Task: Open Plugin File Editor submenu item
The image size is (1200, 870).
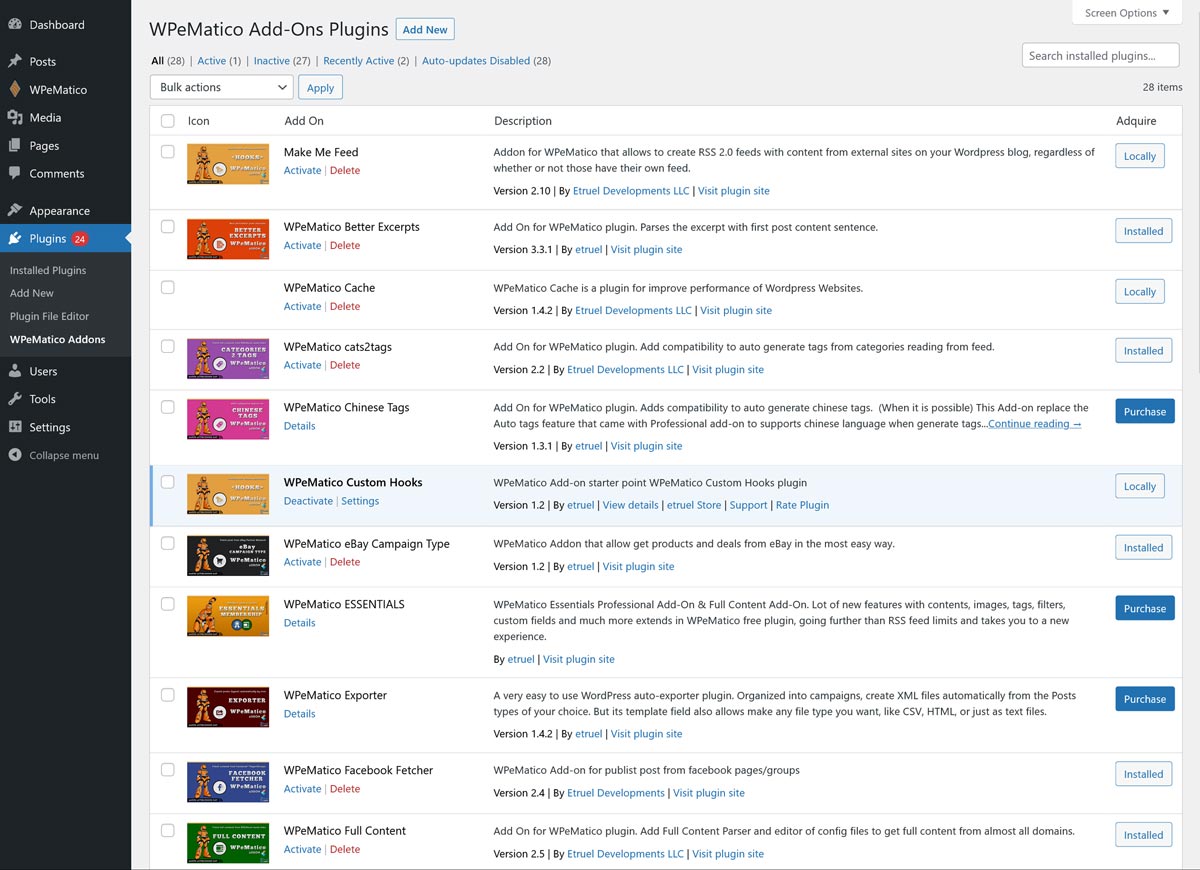Action: 49,316
